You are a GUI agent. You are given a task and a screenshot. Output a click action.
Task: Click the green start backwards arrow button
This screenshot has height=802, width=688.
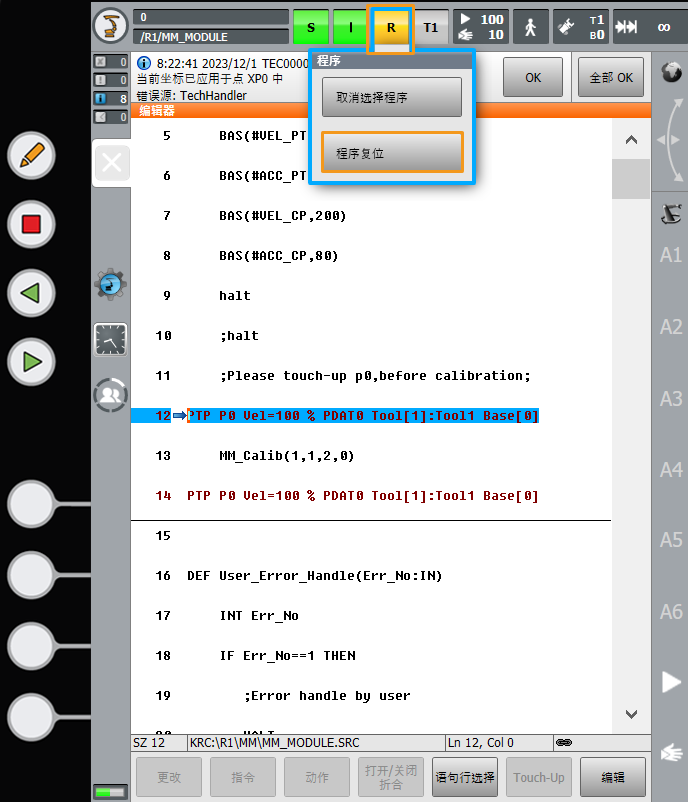[31, 293]
